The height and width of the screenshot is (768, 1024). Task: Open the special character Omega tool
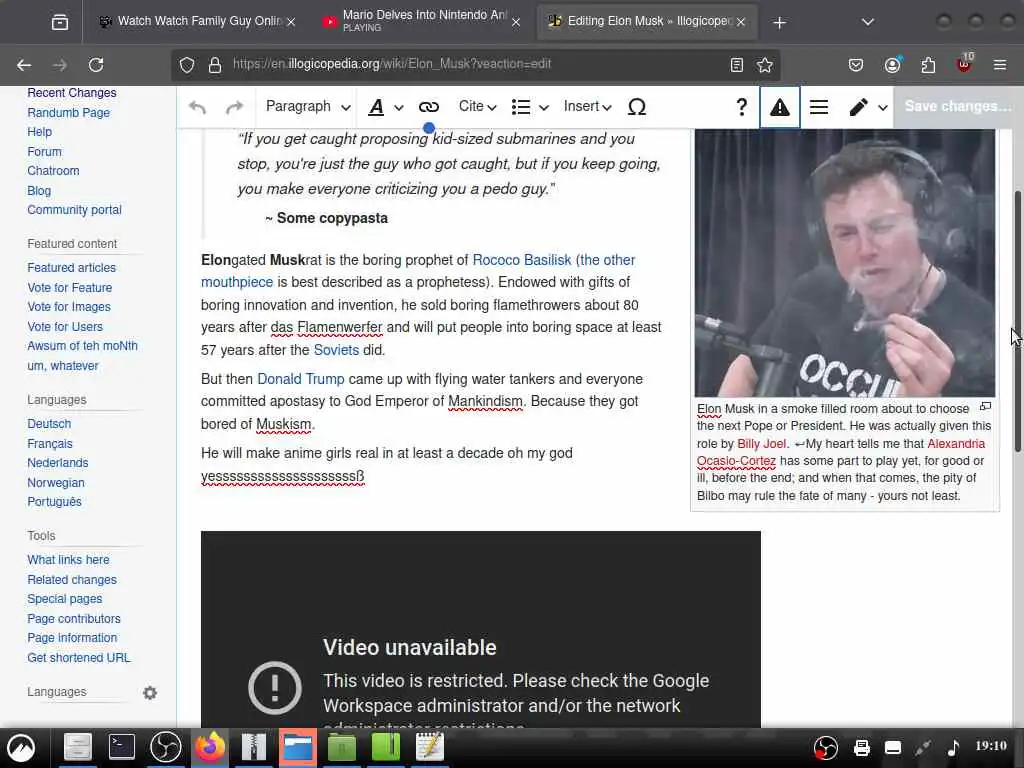point(637,107)
